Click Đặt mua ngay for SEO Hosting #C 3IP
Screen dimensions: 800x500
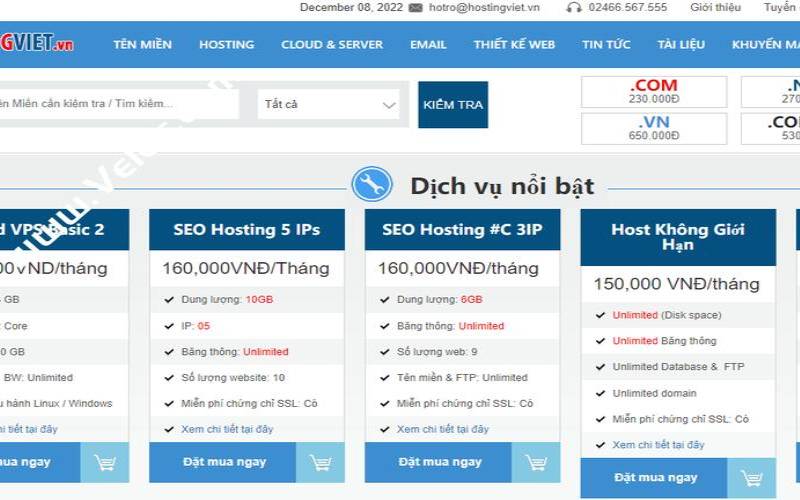click(x=438, y=462)
